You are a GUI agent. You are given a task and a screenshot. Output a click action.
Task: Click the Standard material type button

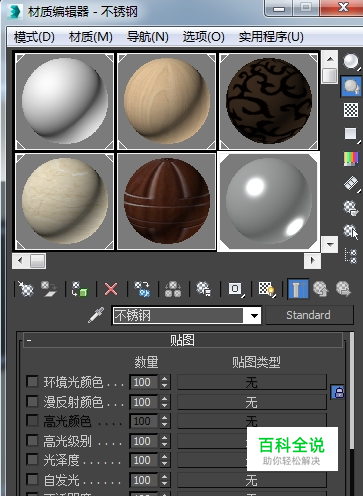coord(309,315)
